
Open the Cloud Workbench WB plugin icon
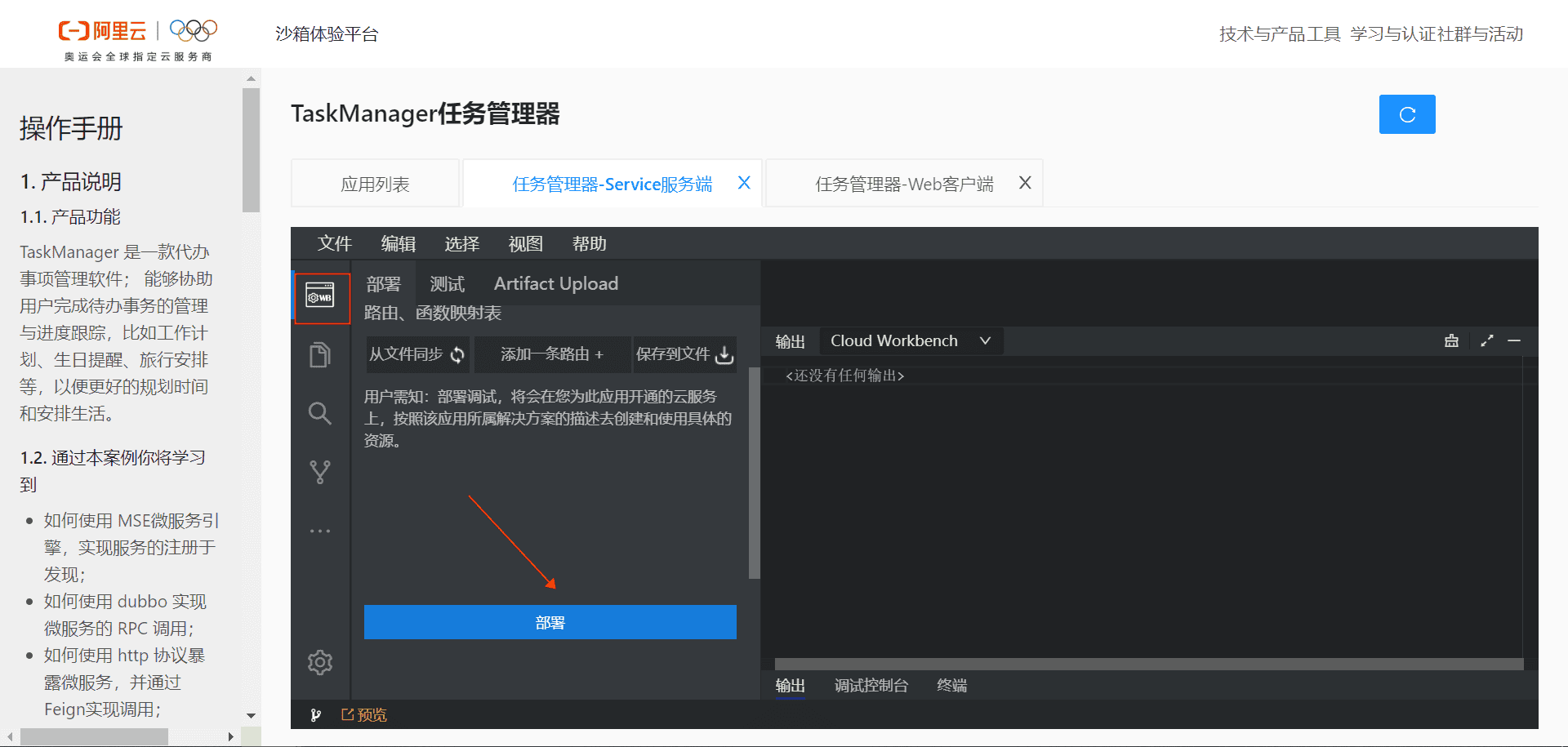click(320, 297)
